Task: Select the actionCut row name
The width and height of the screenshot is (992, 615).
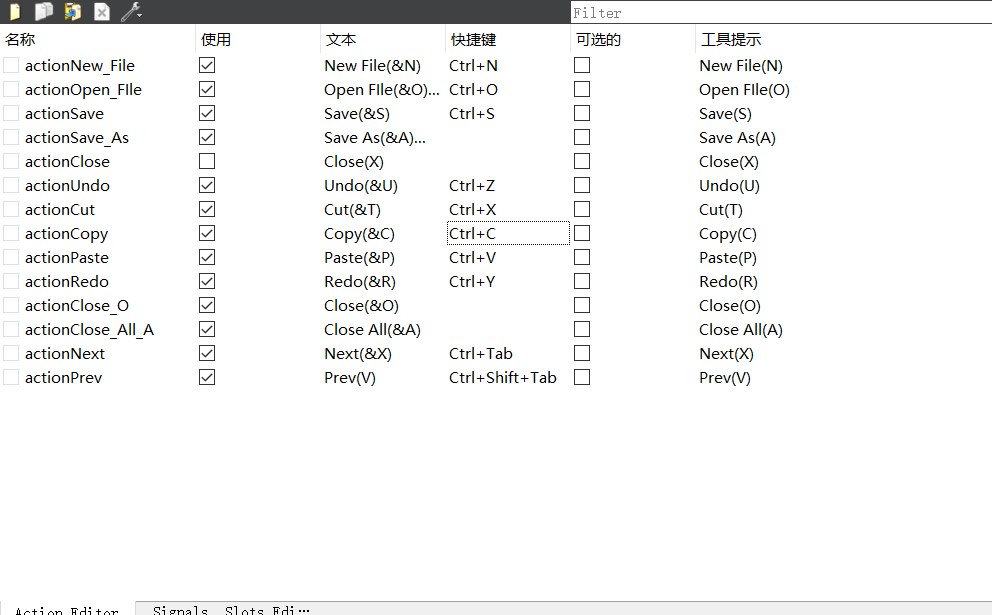Action: [x=59, y=210]
